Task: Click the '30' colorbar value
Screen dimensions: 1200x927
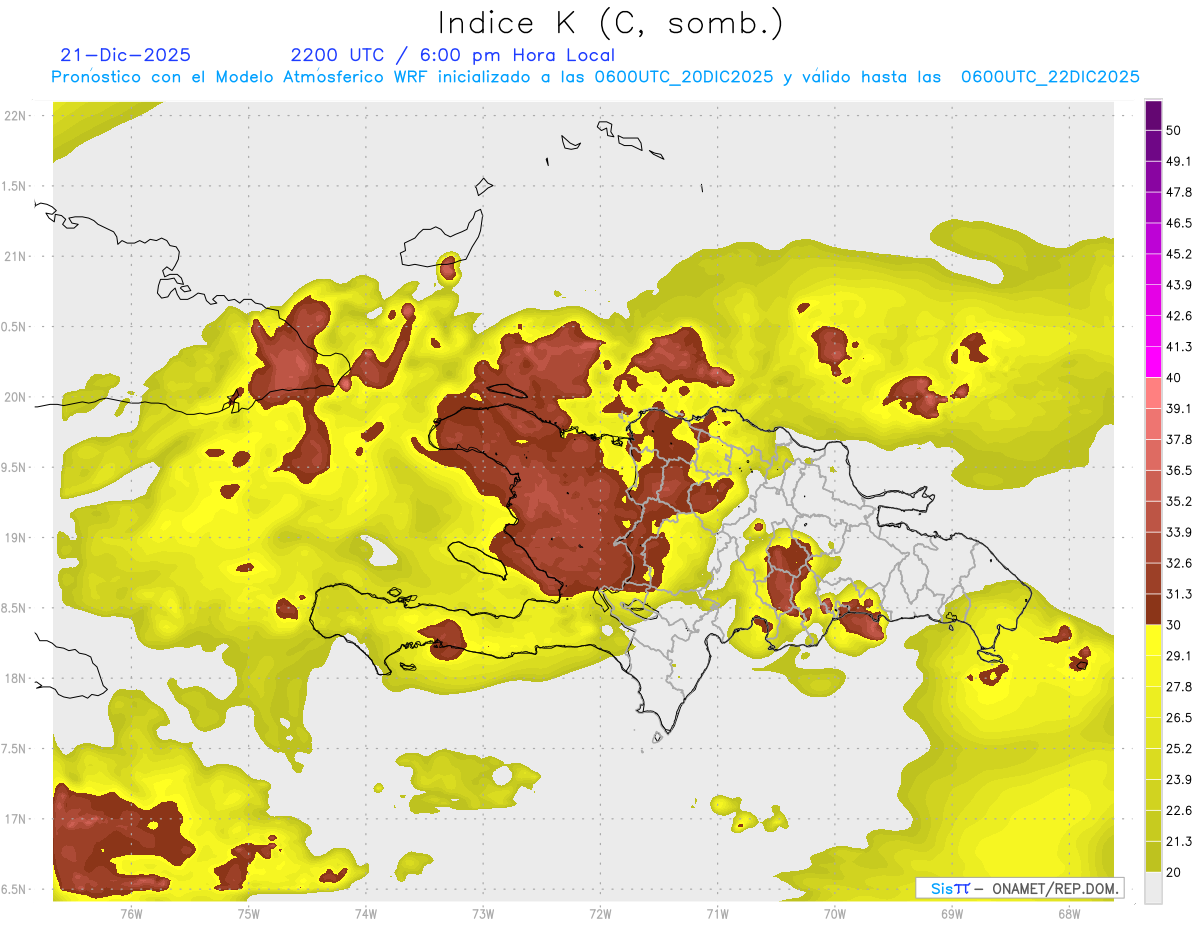Action: 1174,625
